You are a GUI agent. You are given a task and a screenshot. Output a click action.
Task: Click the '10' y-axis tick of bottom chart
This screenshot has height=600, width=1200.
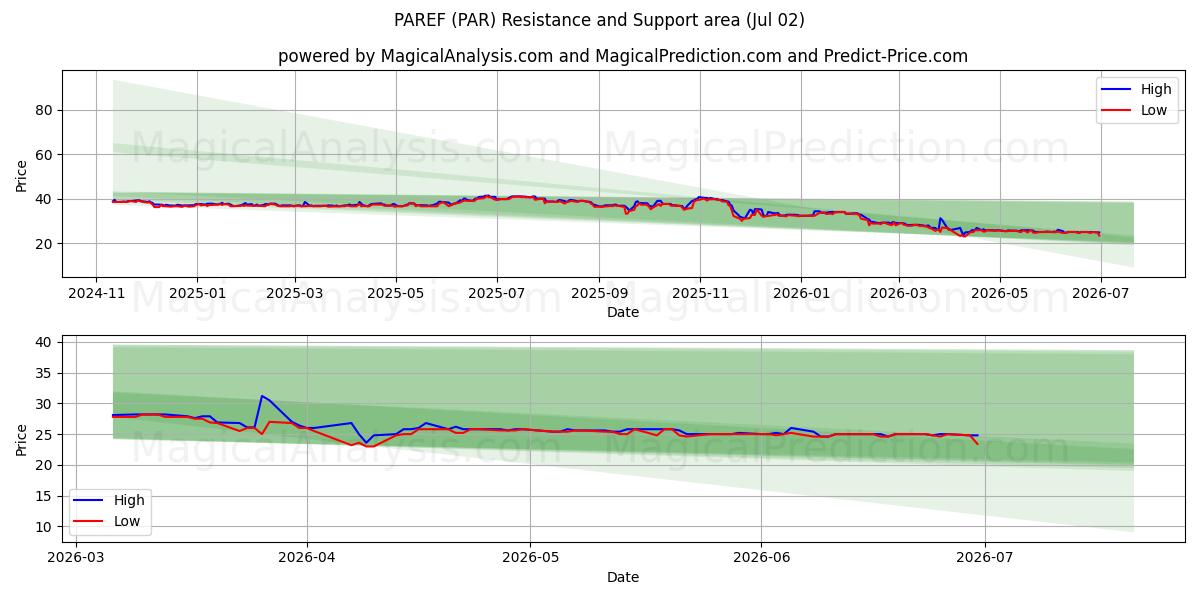tap(46, 527)
